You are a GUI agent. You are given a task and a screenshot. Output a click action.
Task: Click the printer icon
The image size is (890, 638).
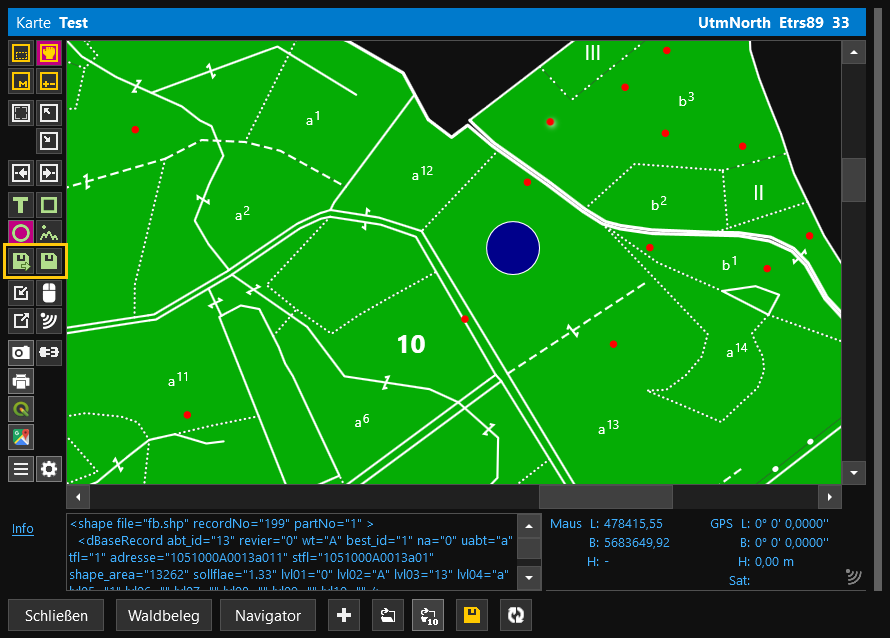click(21, 381)
